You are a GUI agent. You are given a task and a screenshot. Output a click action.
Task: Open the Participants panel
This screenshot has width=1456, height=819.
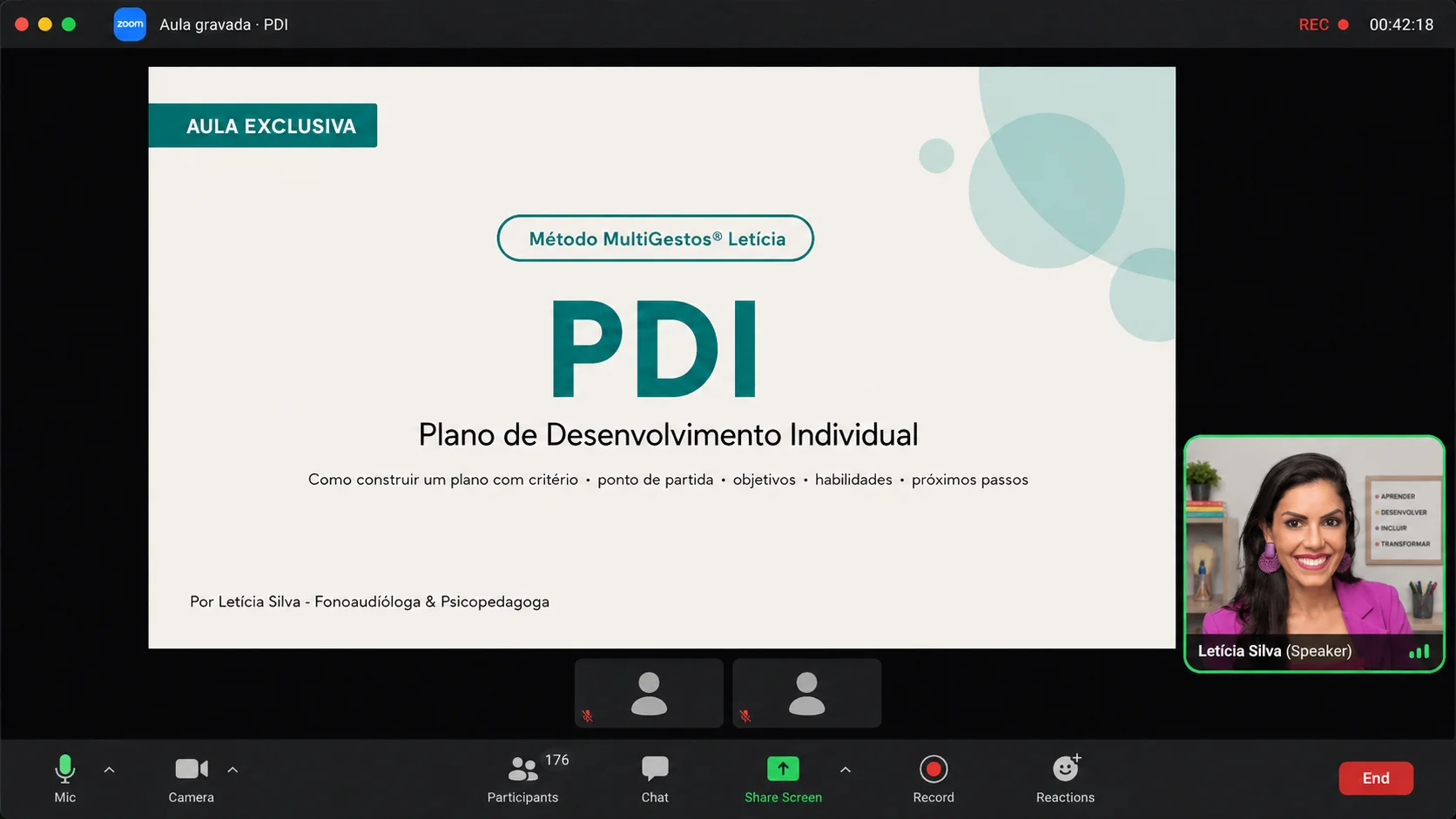[522, 778]
